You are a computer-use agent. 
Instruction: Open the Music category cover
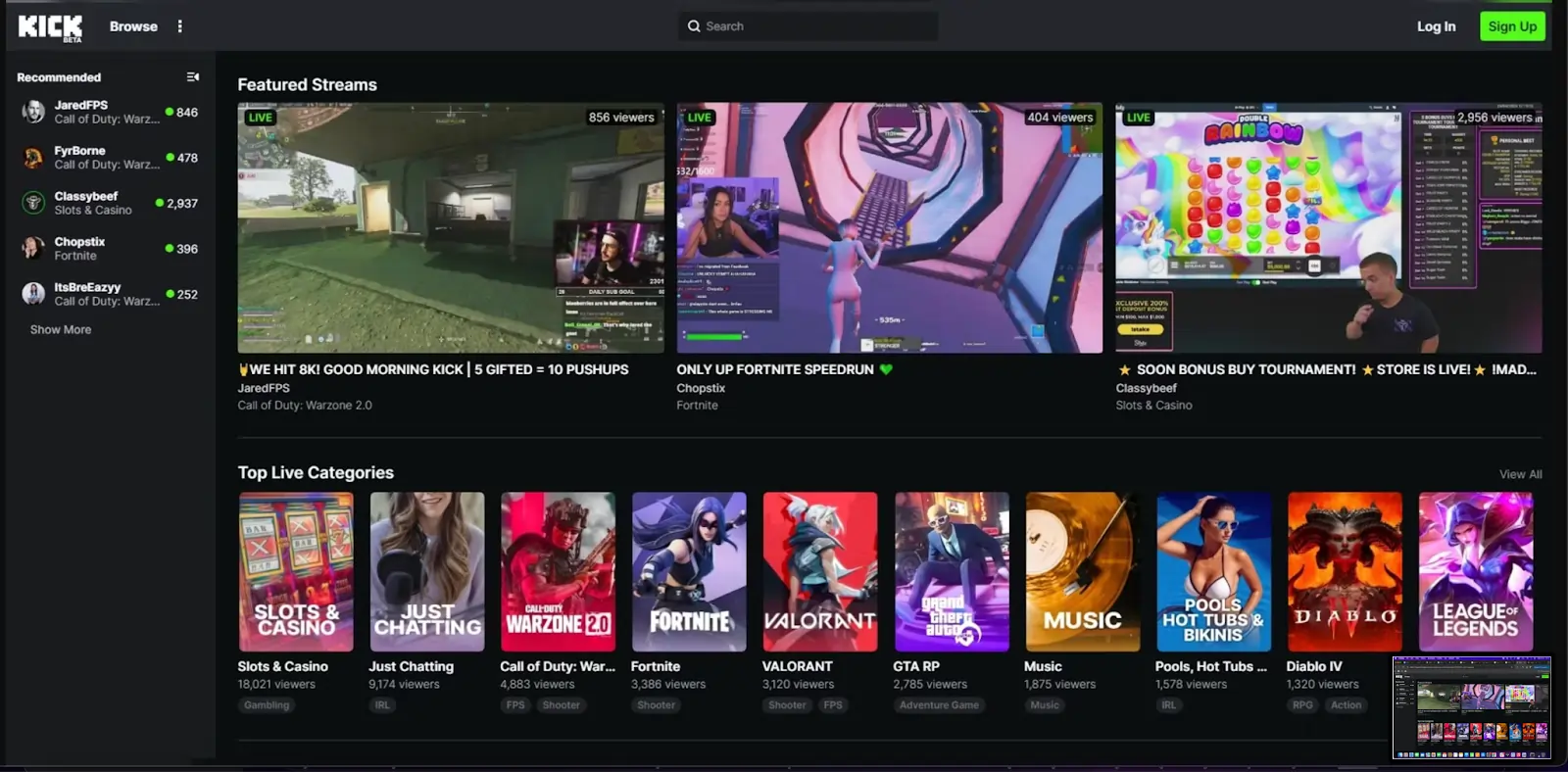click(1083, 572)
